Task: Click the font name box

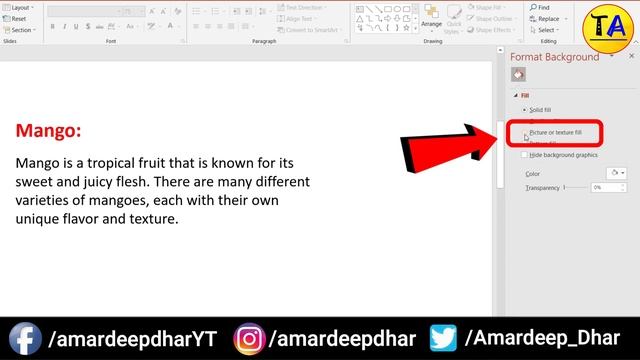Action: pos(84,11)
